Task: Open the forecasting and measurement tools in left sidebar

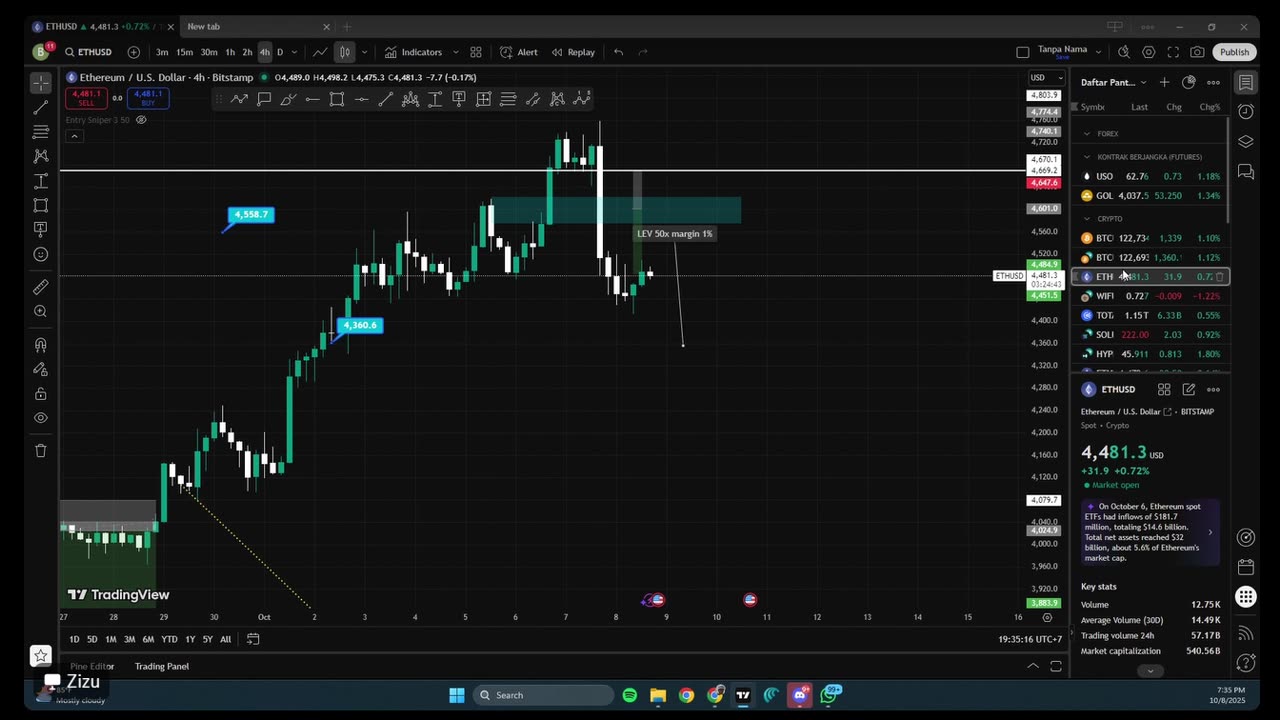Action: 41,181
